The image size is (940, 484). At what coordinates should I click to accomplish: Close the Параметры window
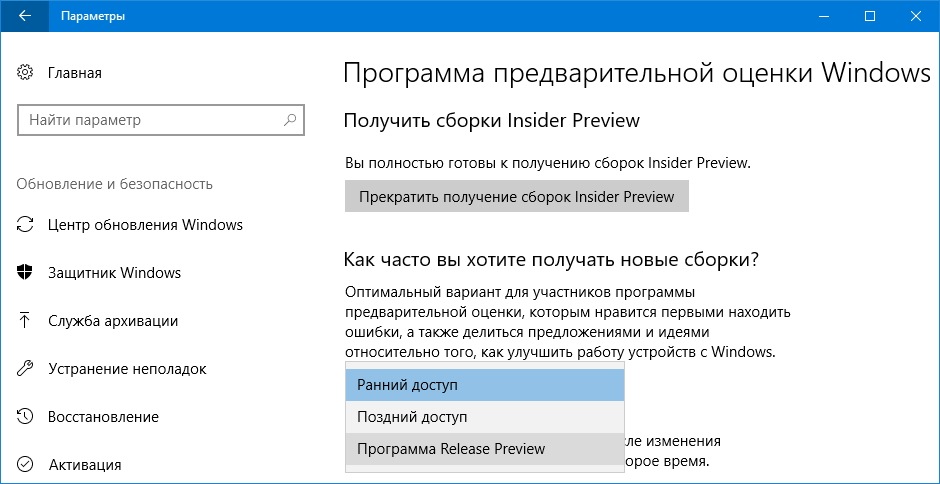914,16
